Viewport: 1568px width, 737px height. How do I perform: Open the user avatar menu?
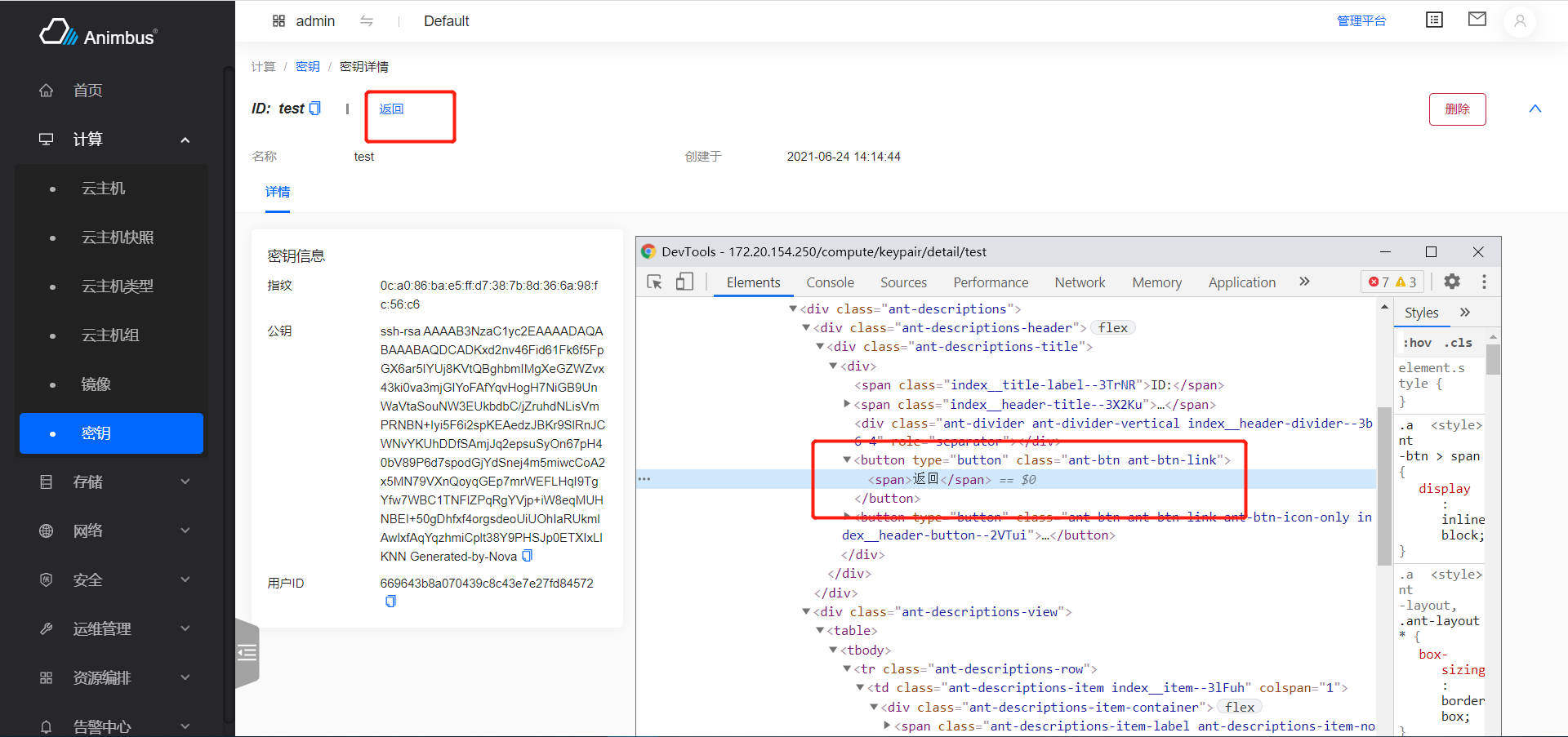point(1519,21)
